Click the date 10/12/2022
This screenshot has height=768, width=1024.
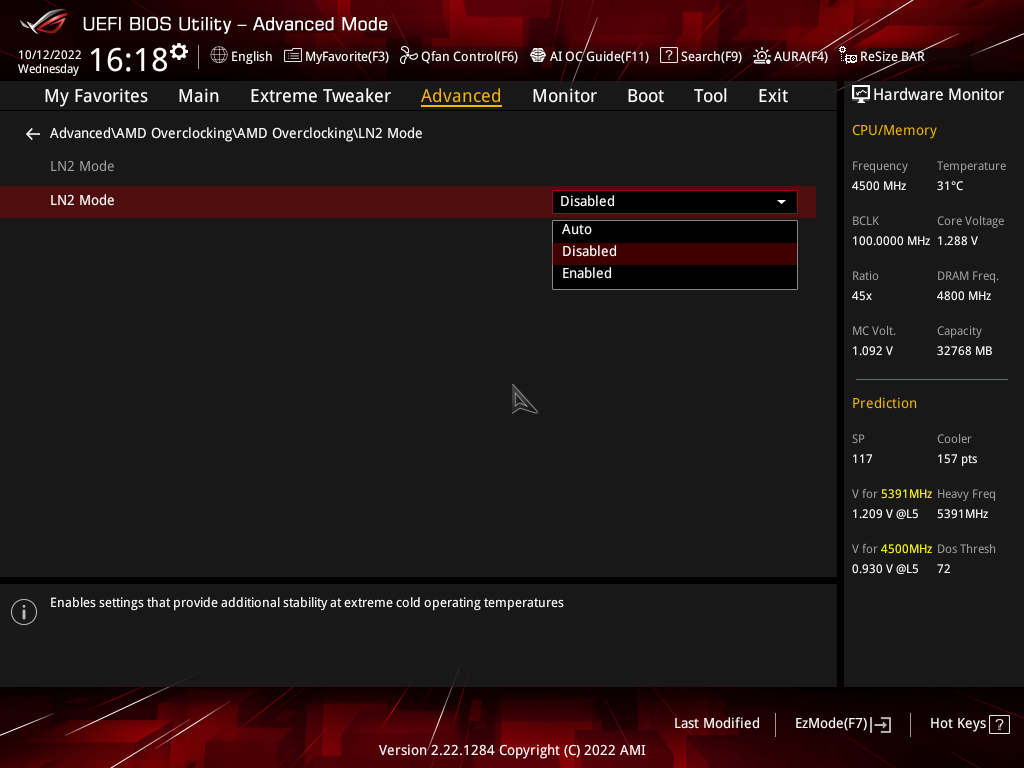coord(50,55)
